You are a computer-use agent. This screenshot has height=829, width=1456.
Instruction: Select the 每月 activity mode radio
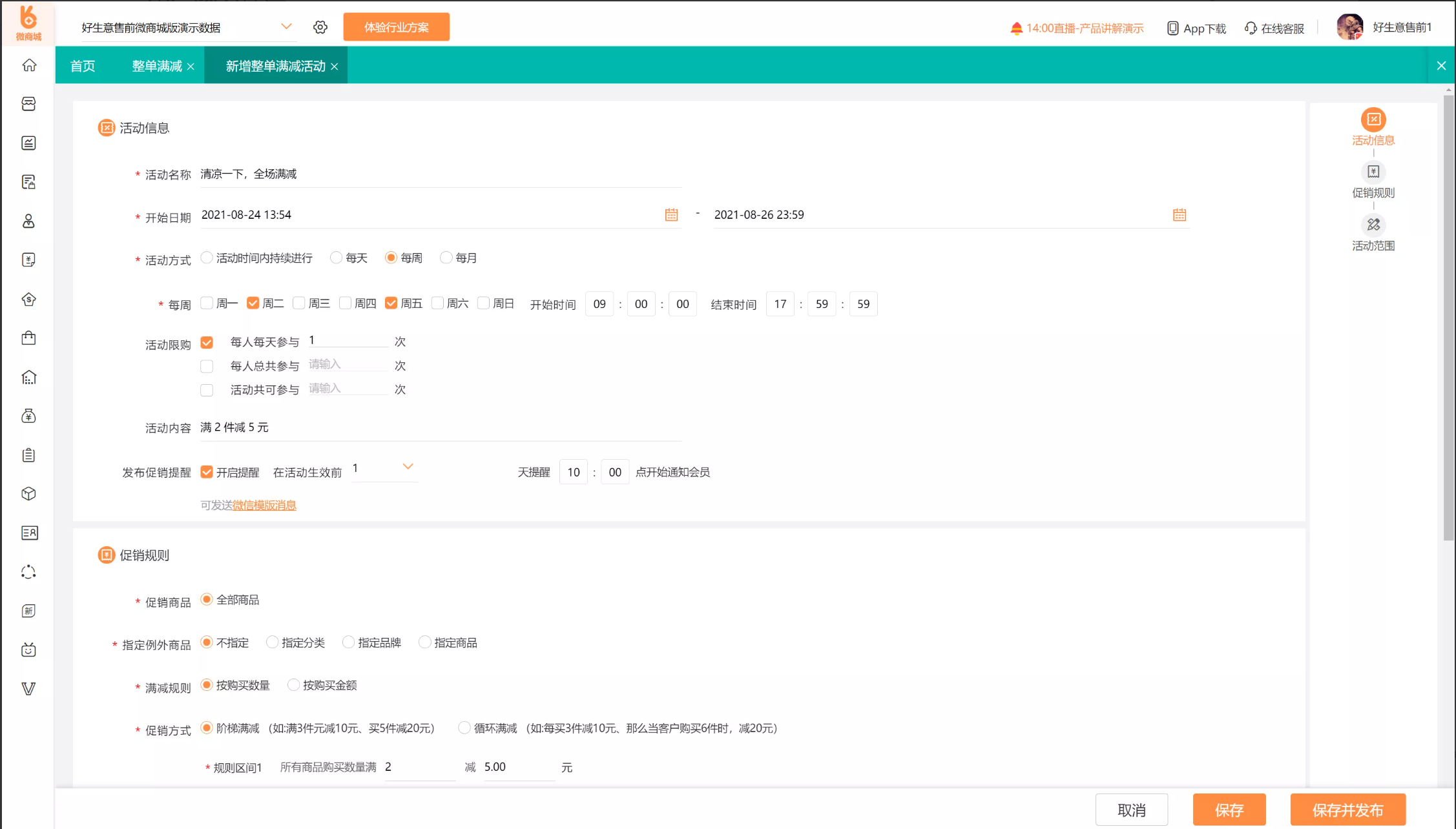tap(446, 258)
